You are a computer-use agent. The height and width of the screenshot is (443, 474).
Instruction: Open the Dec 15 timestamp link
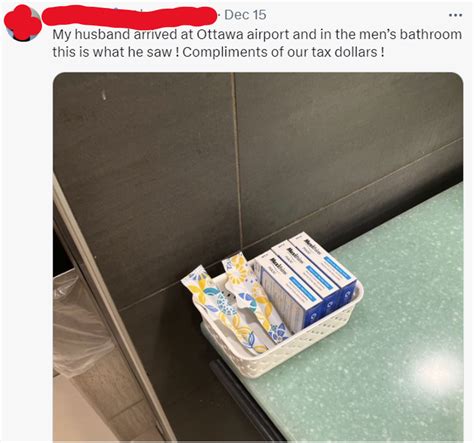tap(245, 15)
